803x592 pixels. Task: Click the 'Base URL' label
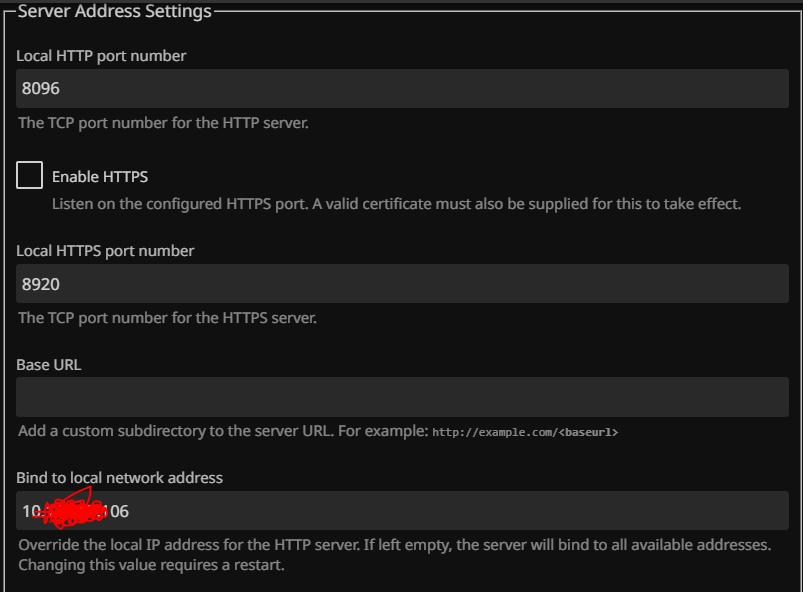49,365
